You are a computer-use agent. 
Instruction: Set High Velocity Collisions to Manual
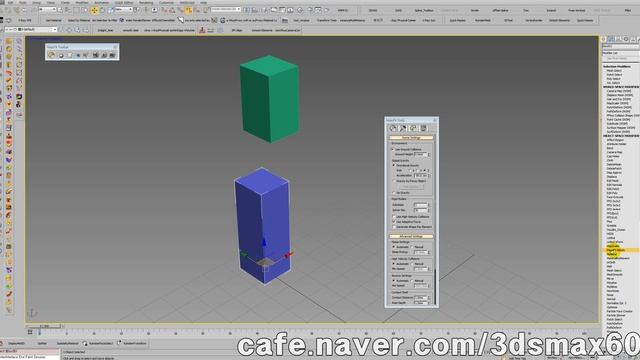(x=412, y=264)
